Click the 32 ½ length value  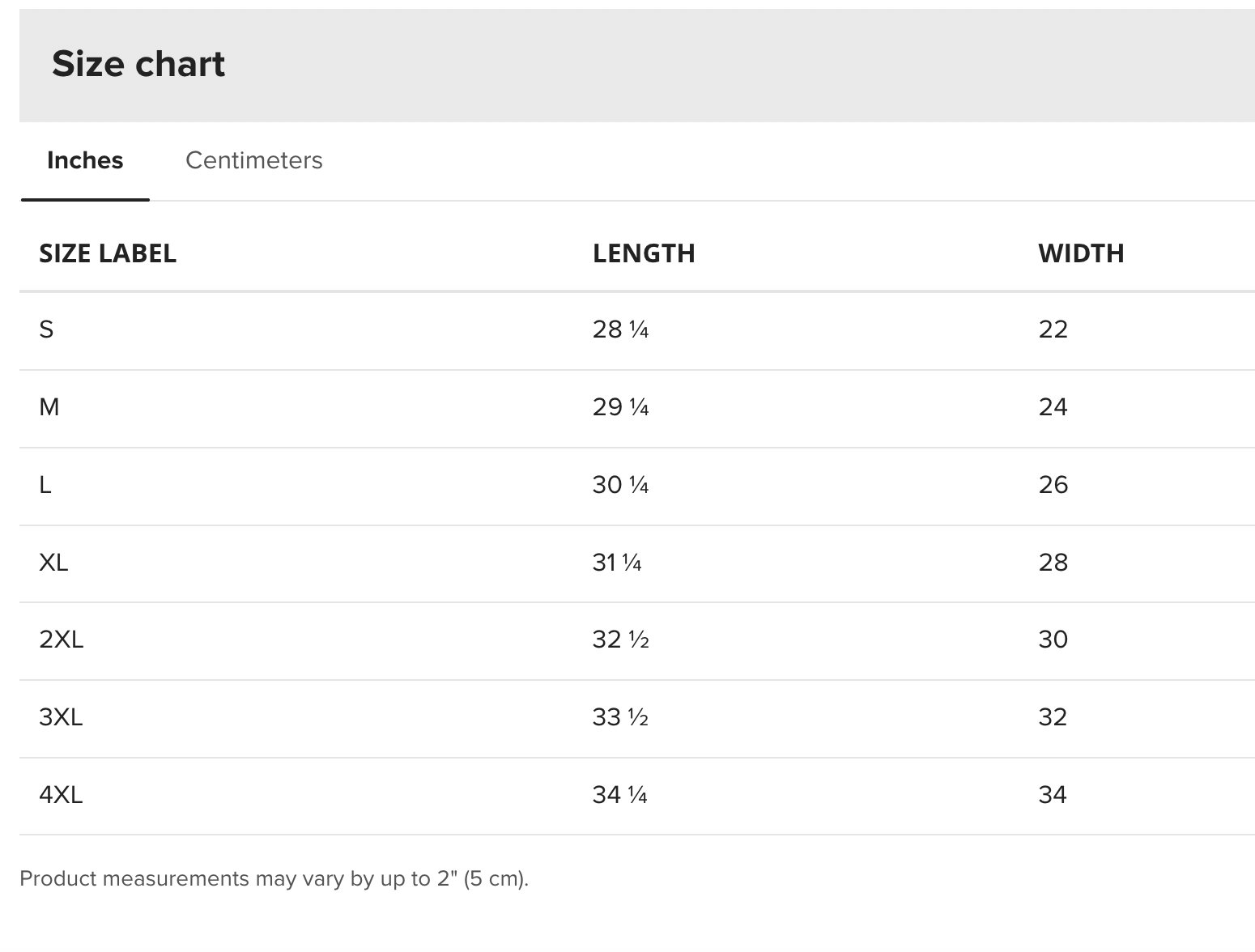(620, 640)
